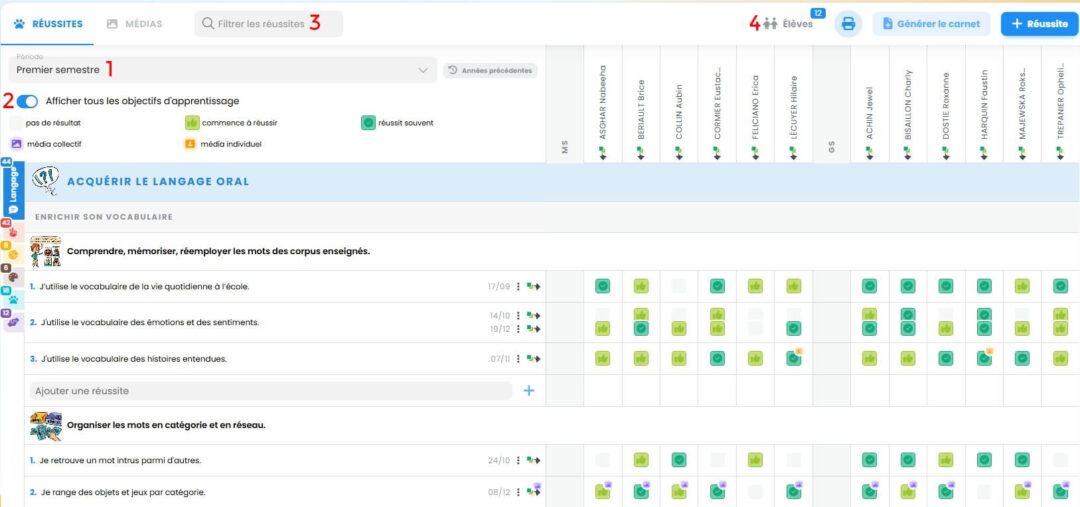Expand the Enrichir son vocabulaire subsection

[x=104, y=217]
